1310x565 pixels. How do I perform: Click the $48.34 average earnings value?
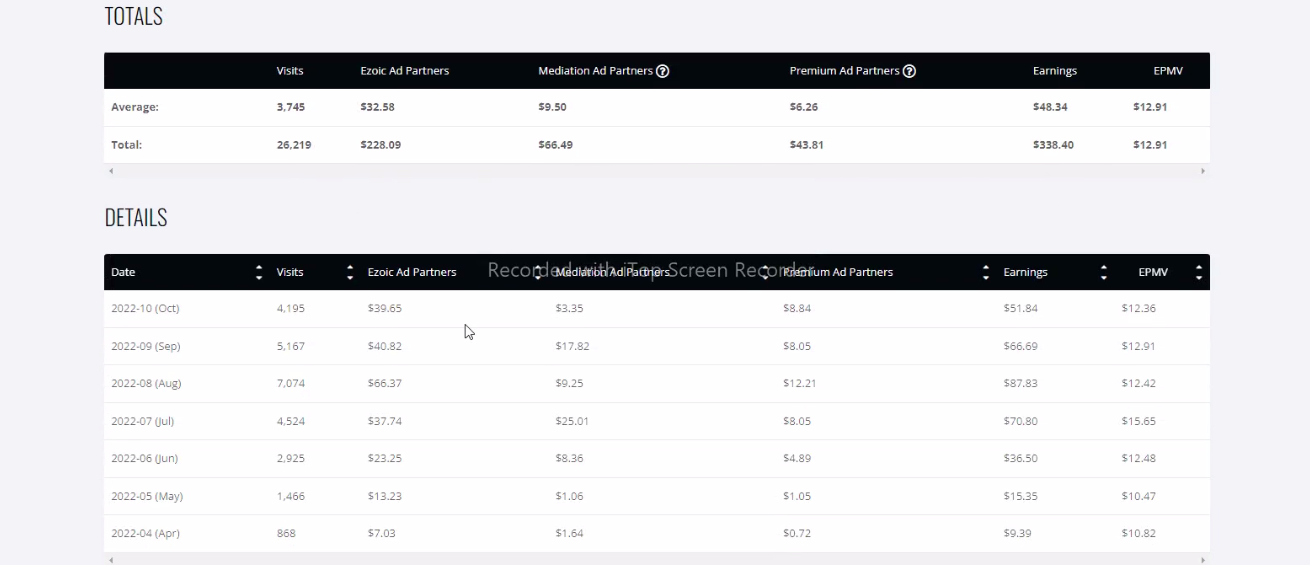pos(1050,107)
